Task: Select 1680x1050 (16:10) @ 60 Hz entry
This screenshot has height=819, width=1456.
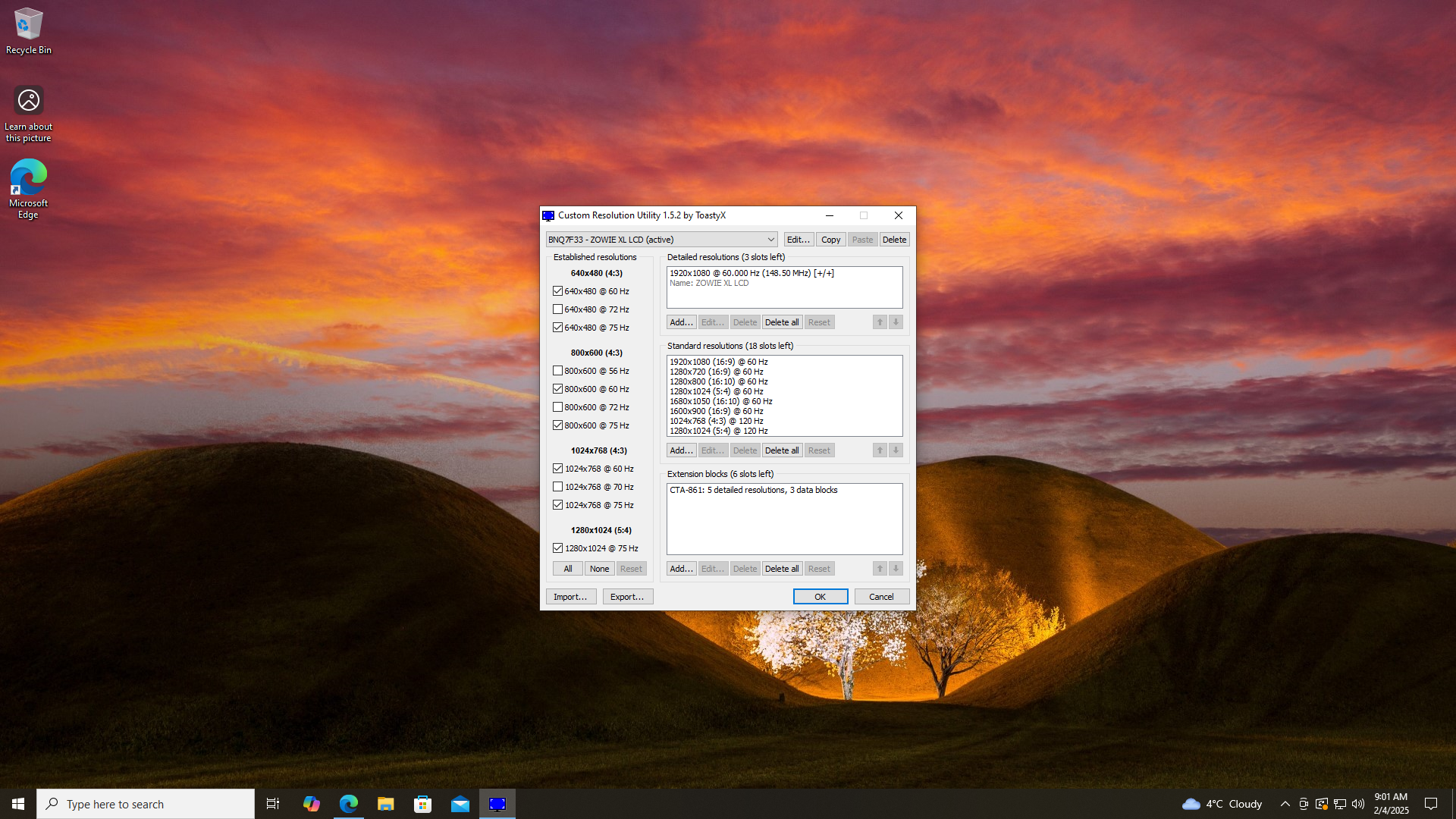Action: click(784, 401)
